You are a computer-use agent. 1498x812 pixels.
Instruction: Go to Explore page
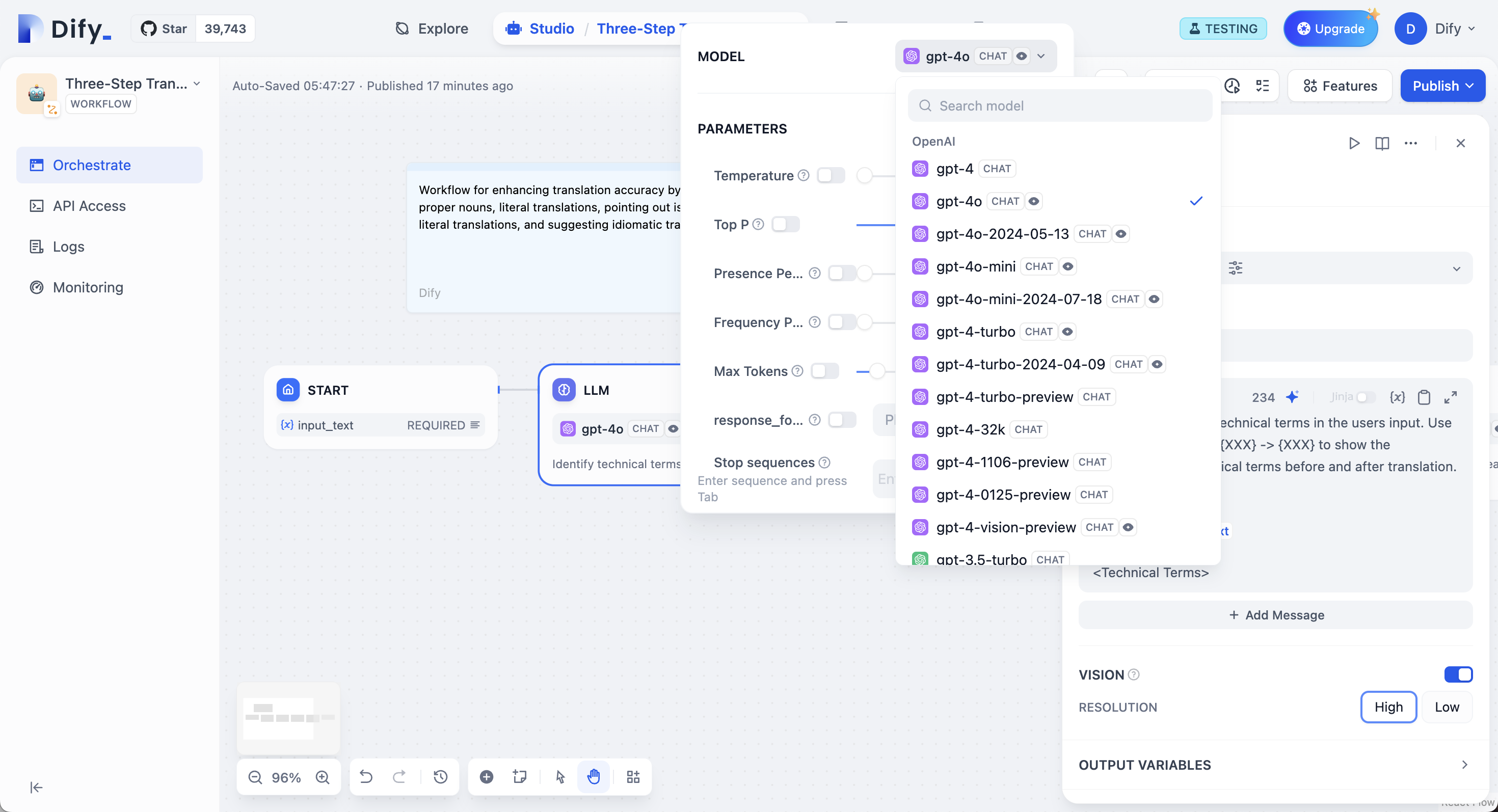(x=432, y=29)
